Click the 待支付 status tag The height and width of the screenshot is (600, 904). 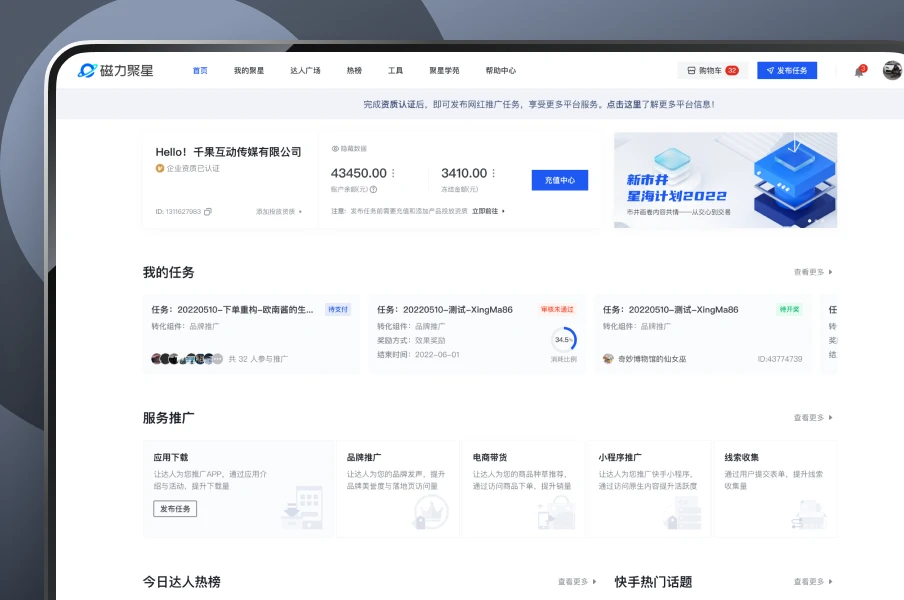[338, 310]
